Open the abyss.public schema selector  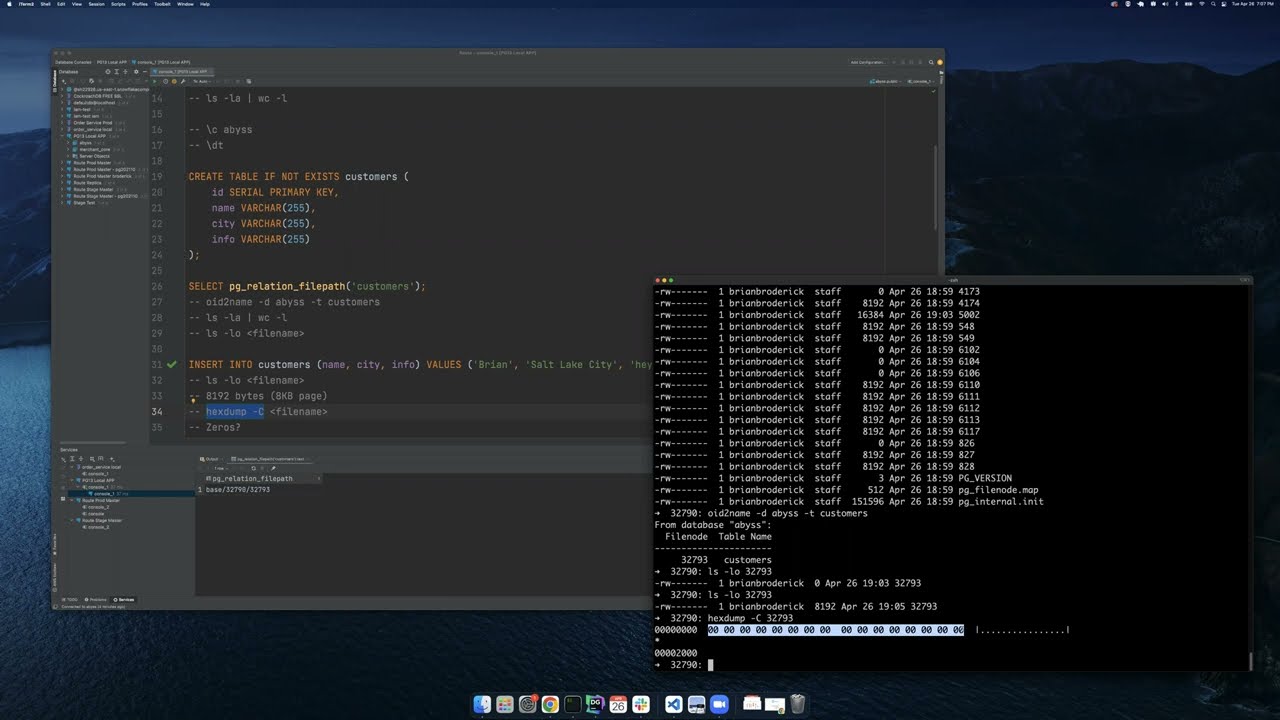pyautogui.click(x=885, y=81)
